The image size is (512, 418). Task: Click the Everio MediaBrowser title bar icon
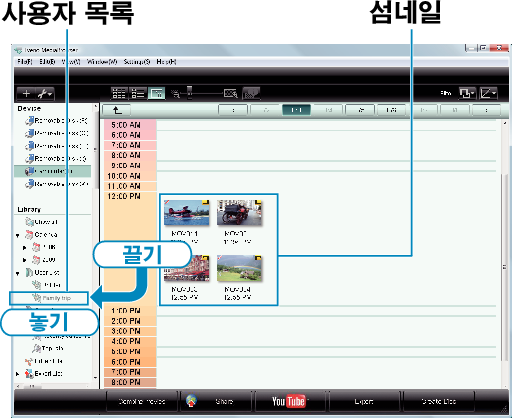pos(18,50)
